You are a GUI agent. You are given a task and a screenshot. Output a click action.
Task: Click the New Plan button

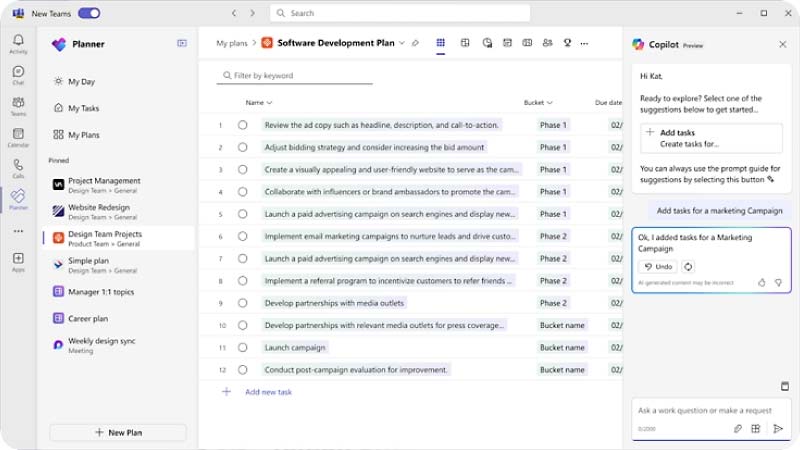coord(118,432)
